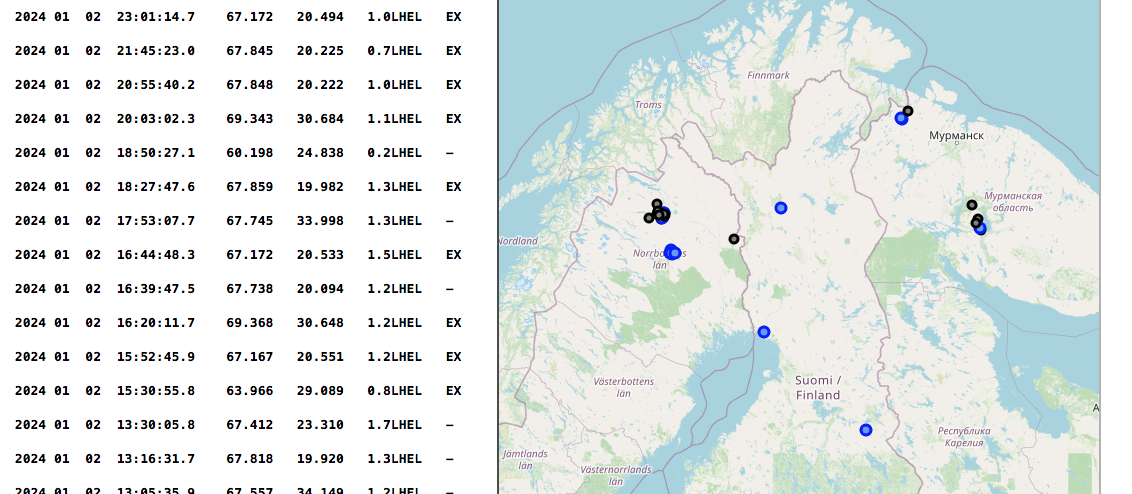Select the 16:39:47.5 event
This screenshot has width=1132, height=494.
click(x=155, y=289)
